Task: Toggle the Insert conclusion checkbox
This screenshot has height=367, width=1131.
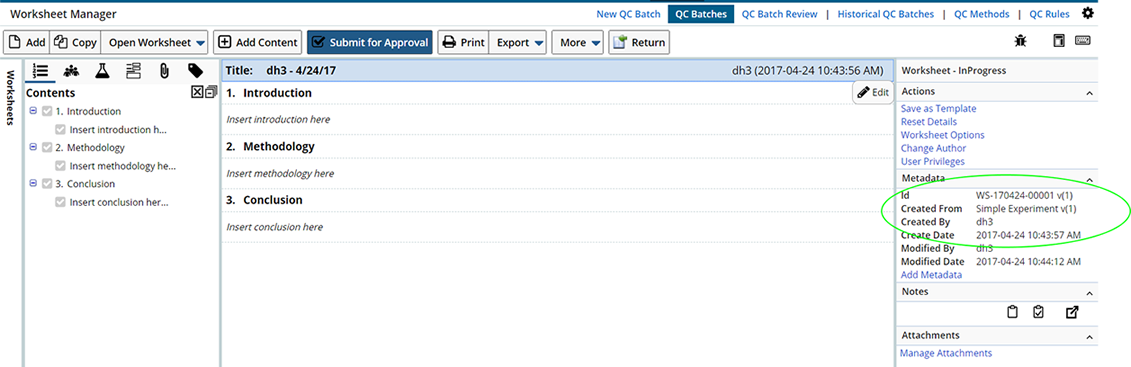Action: pyautogui.click(x=61, y=202)
